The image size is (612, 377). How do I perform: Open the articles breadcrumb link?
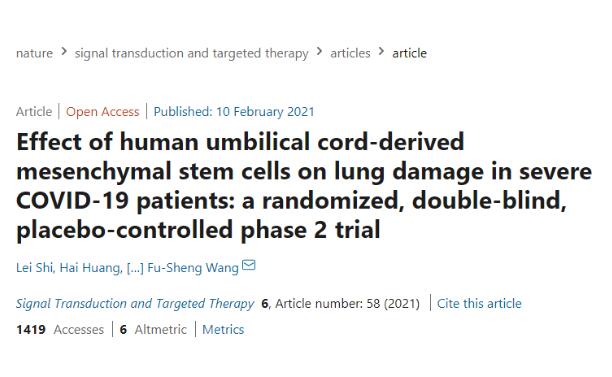[350, 53]
